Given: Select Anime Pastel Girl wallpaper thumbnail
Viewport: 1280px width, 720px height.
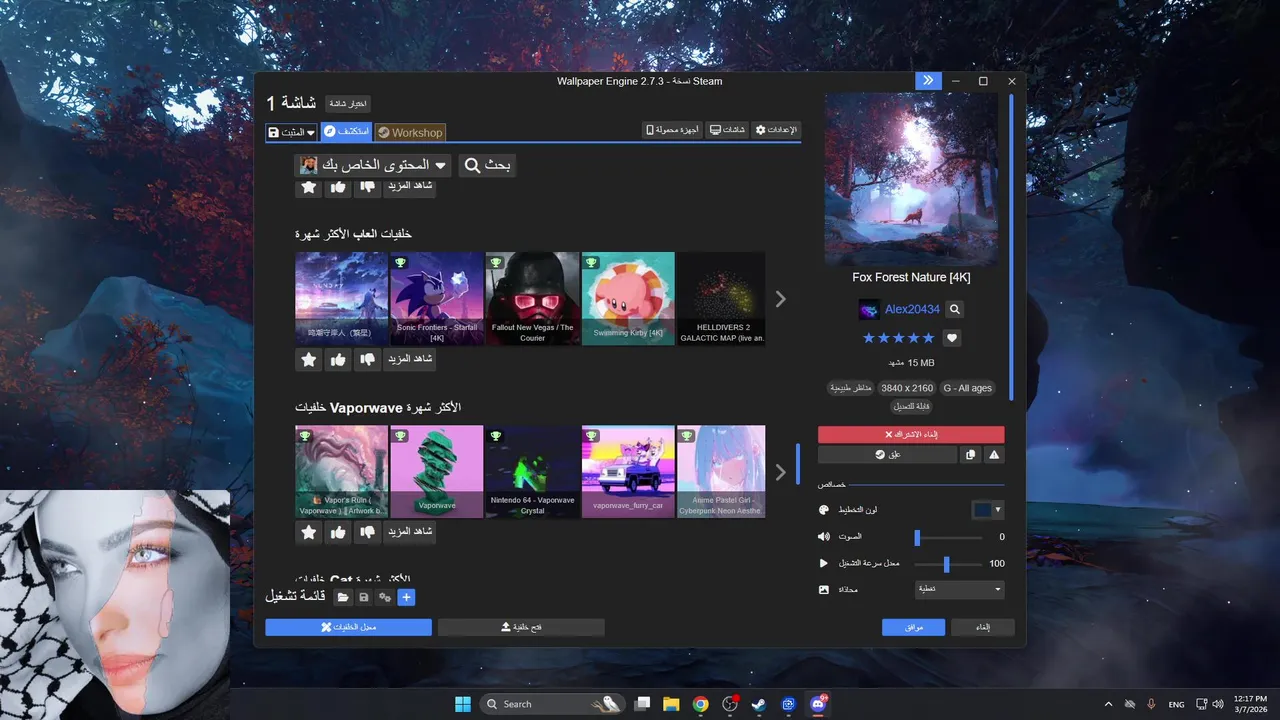Looking at the screenshot, I should [722, 471].
